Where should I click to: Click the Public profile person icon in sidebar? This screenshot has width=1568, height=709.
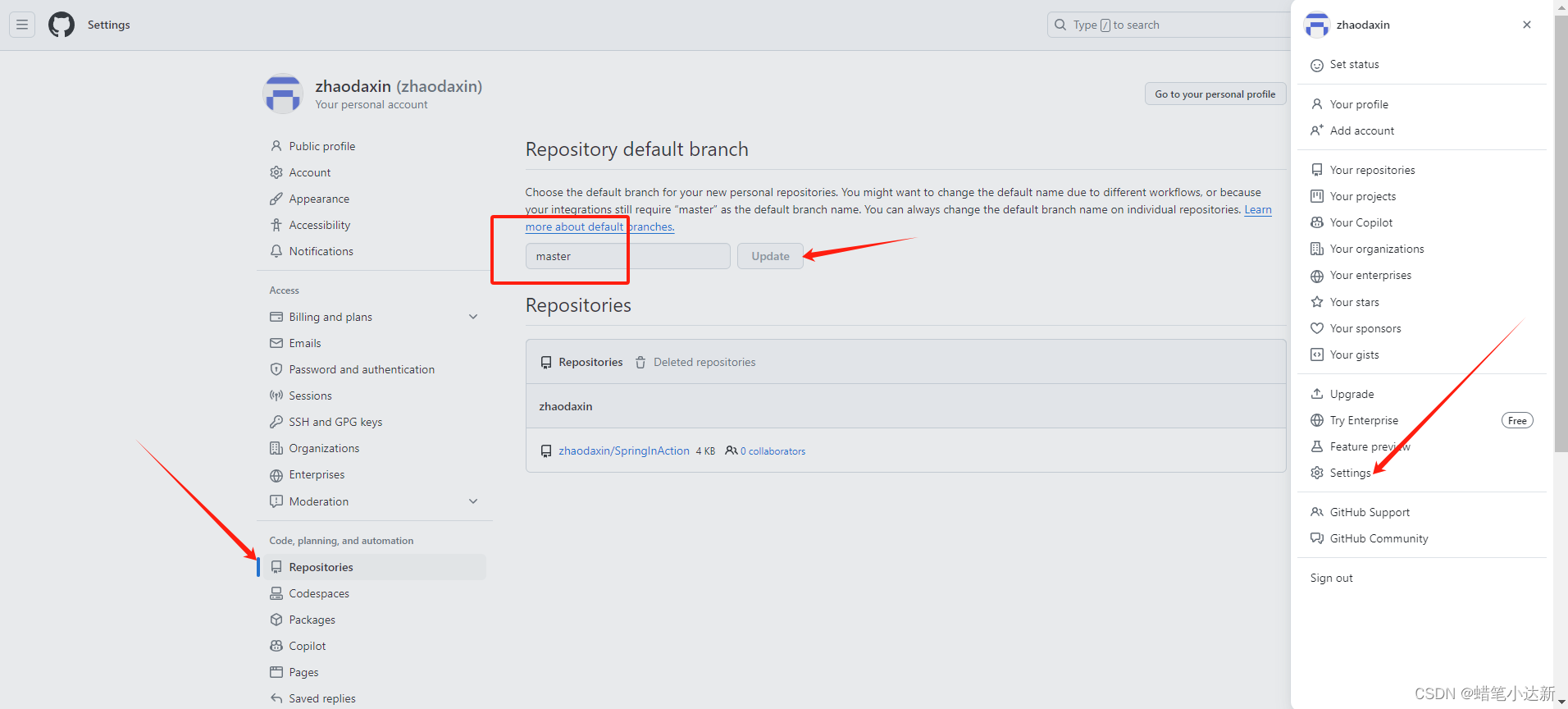(x=276, y=146)
